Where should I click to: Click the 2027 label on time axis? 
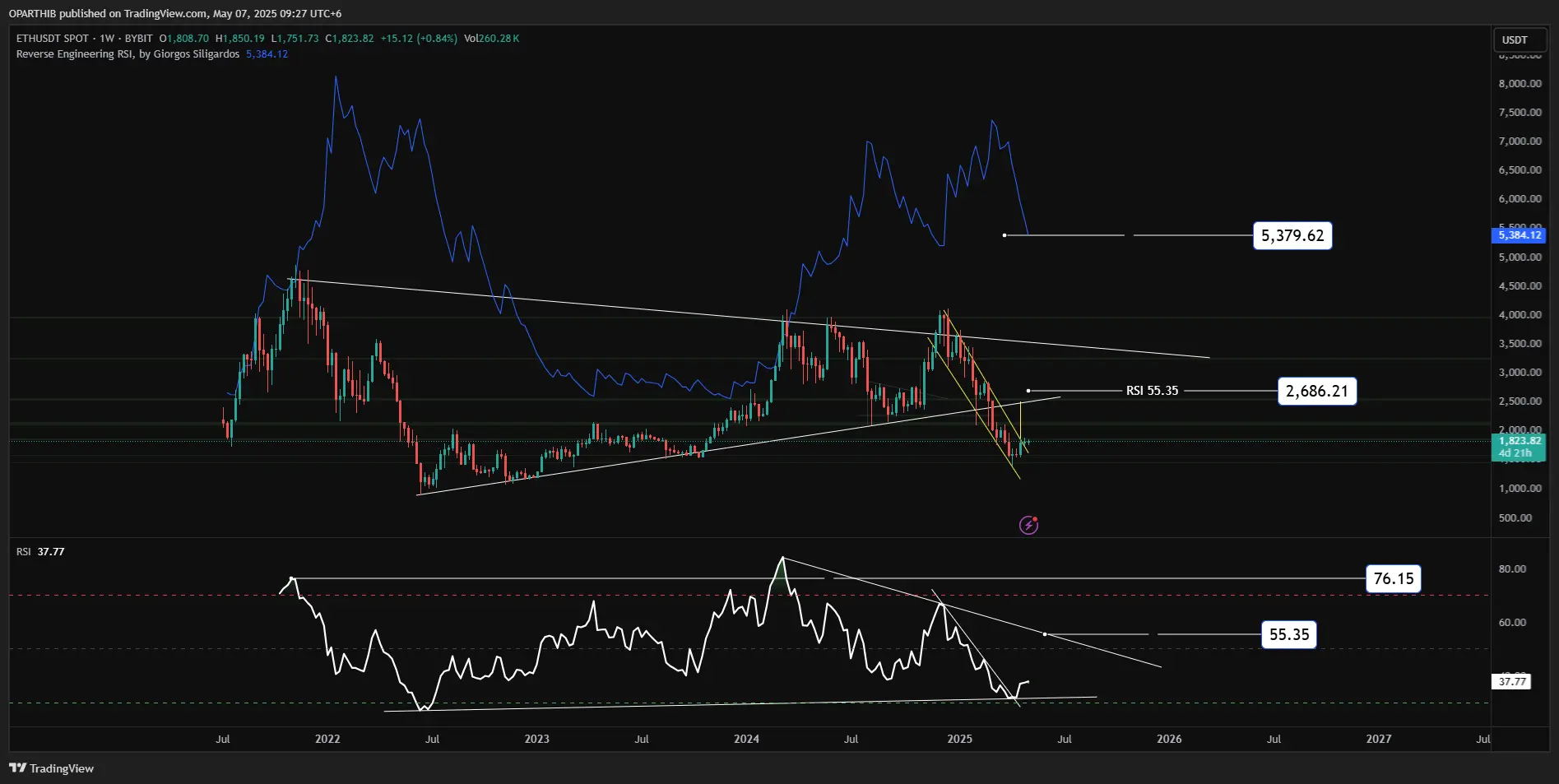coord(1379,739)
